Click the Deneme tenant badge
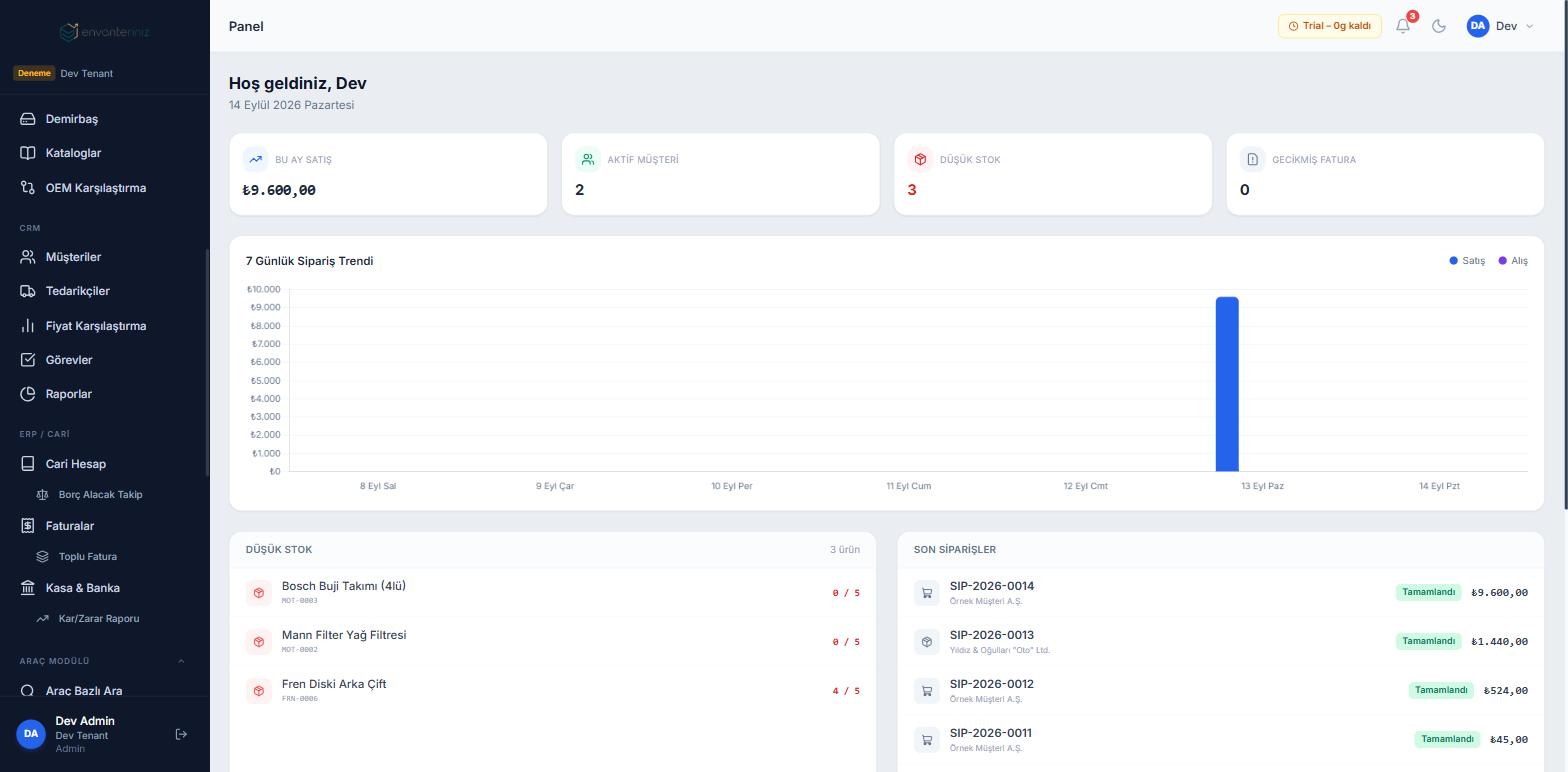 pyautogui.click(x=33, y=73)
